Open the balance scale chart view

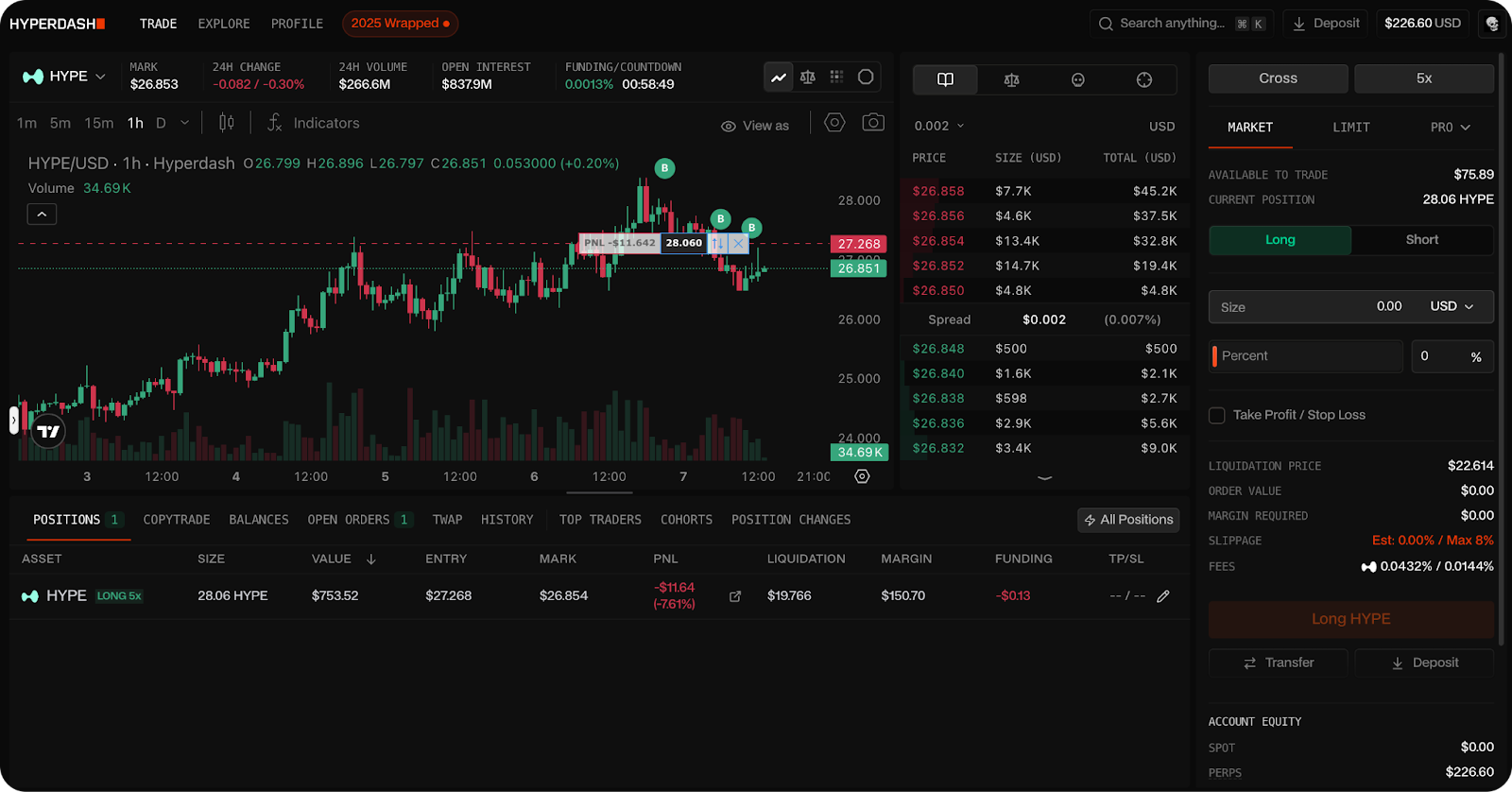pos(808,77)
